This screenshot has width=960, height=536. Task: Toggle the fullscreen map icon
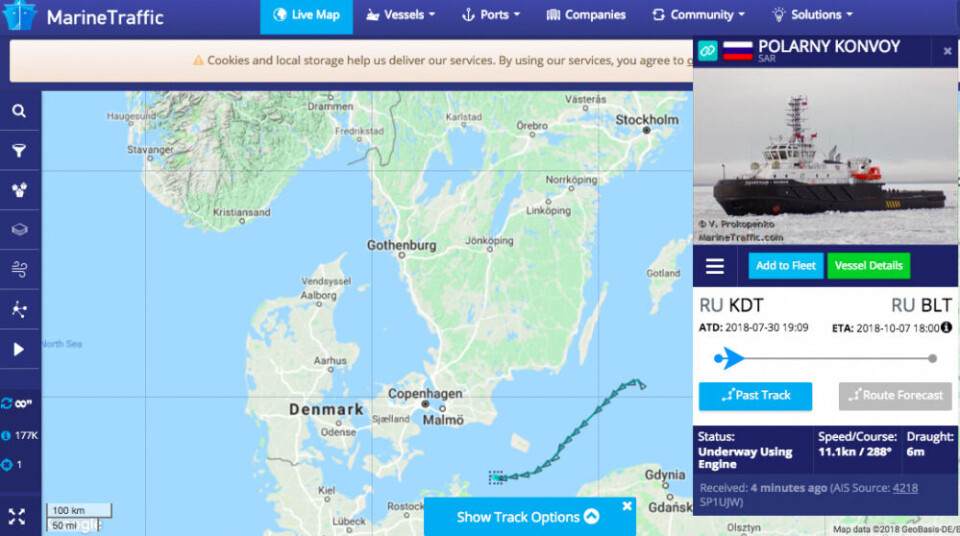17,516
